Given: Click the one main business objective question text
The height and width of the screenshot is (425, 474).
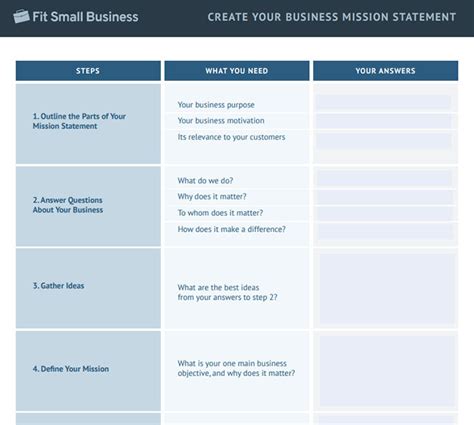Looking at the screenshot, I should point(236,368).
